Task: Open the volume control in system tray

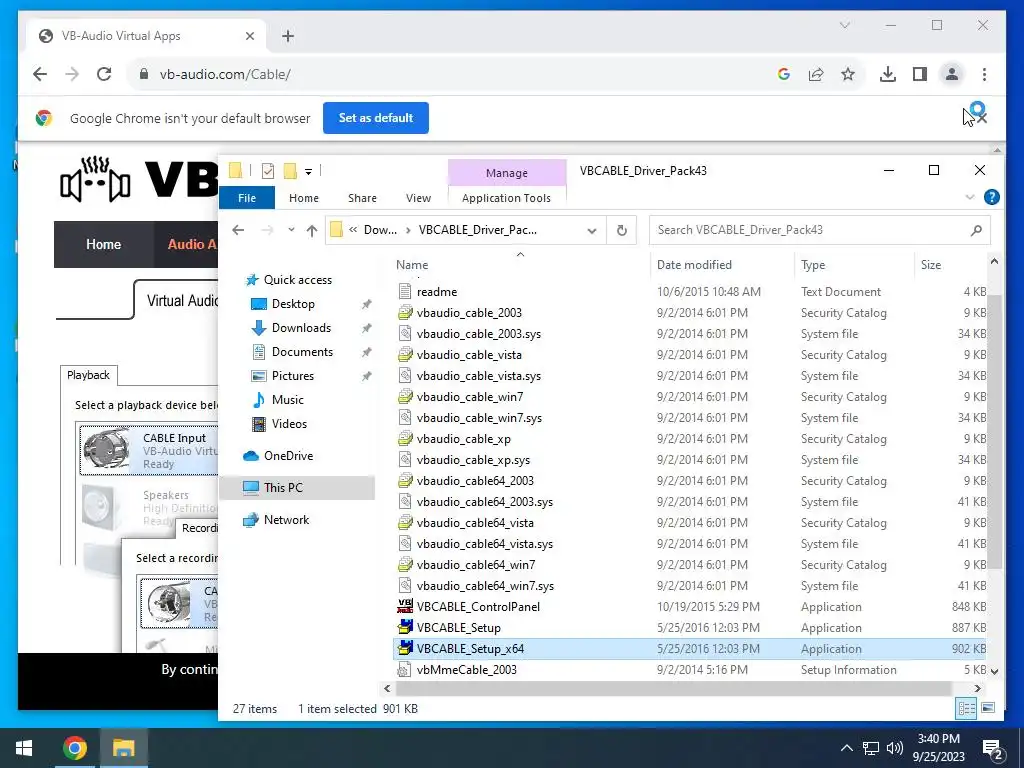Action: (x=895, y=748)
